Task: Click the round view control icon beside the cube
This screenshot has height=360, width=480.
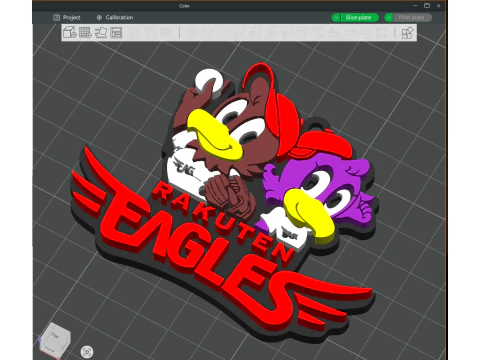Action: pyautogui.click(x=87, y=352)
